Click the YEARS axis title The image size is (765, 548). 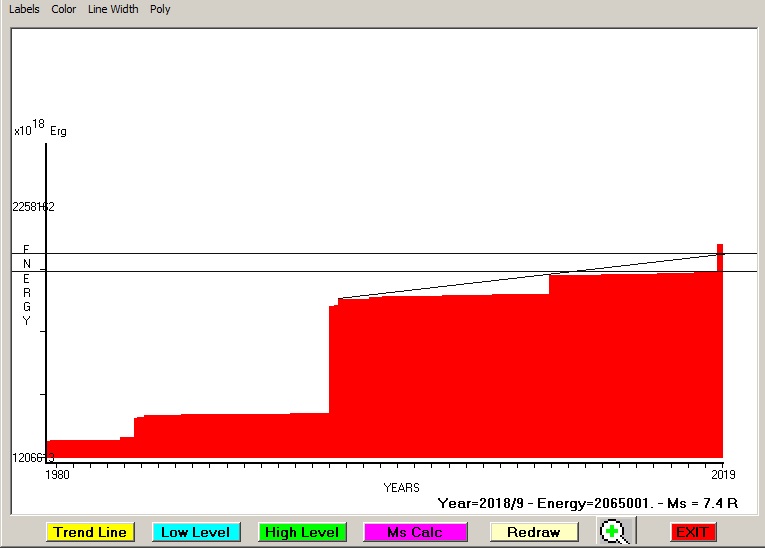[402, 487]
